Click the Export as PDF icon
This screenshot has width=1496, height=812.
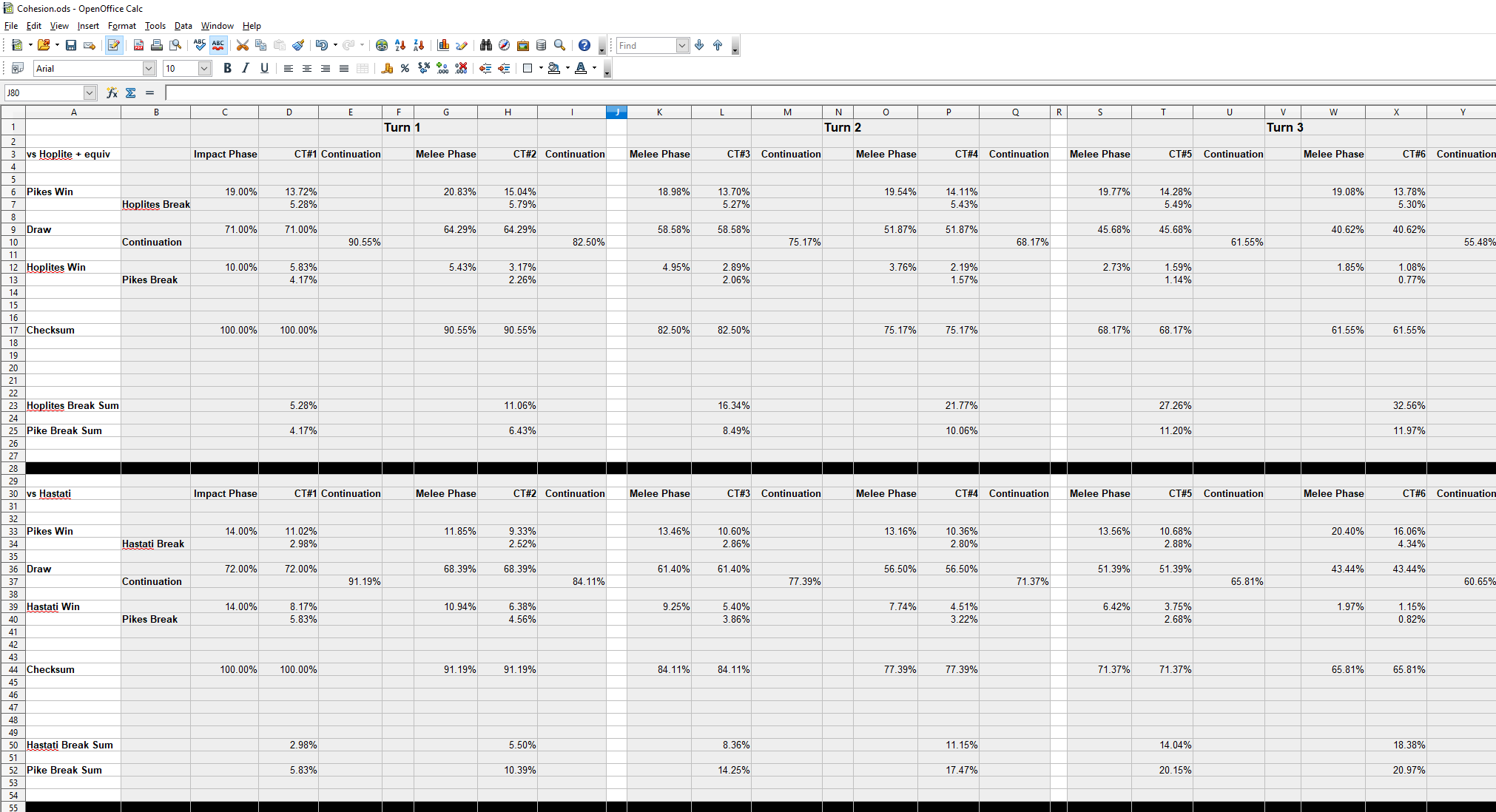click(138, 45)
